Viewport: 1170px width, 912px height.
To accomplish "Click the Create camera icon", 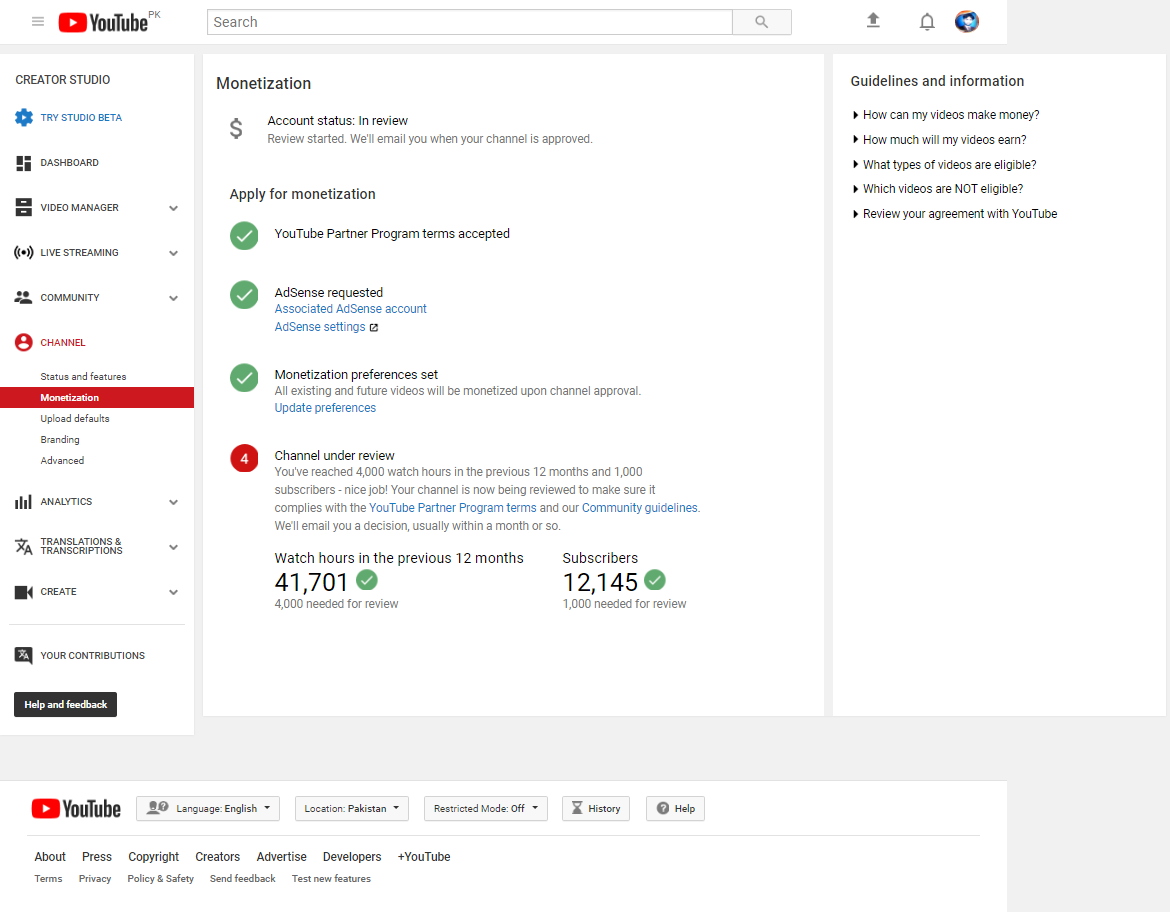I will point(24,592).
